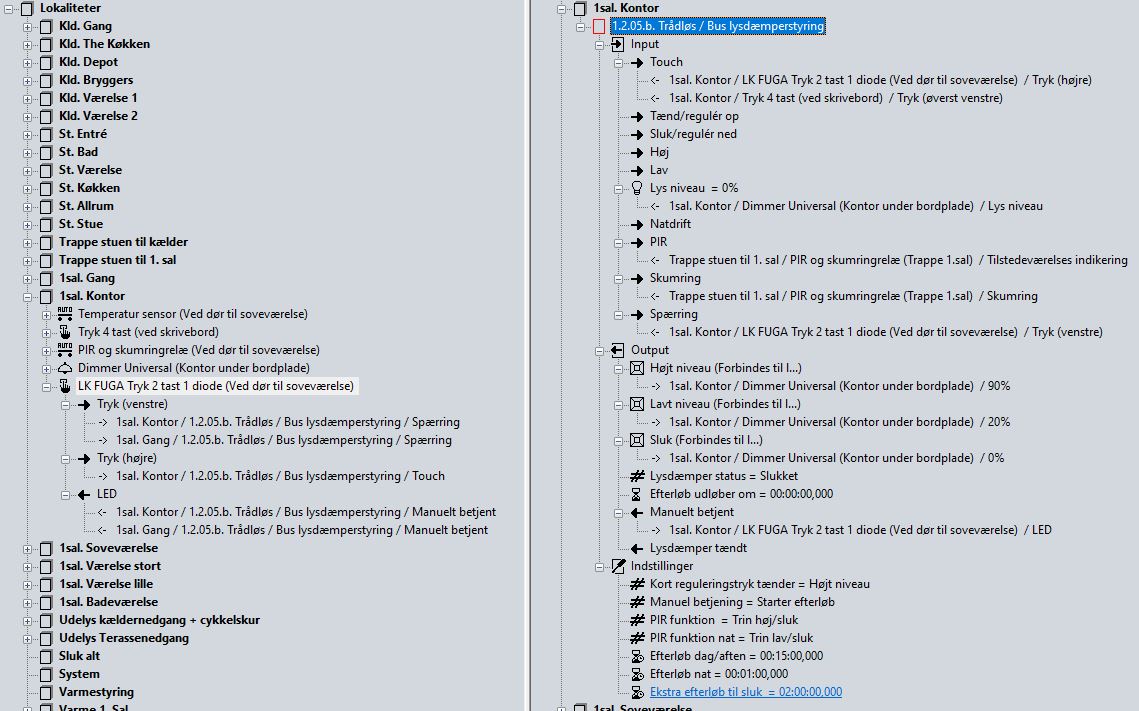This screenshot has width=1139, height=711.
Task: Click the Indstillinger settings pencil icon
Action: click(x=618, y=566)
